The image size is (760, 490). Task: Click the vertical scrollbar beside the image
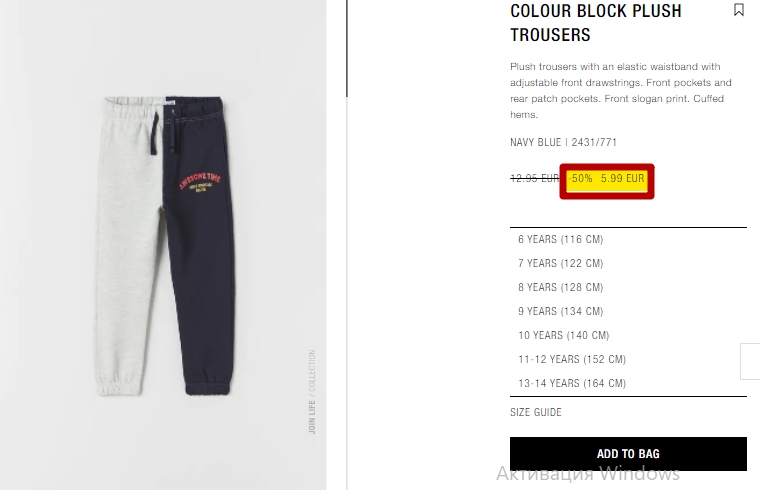pyautogui.click(x=347, y=48)
